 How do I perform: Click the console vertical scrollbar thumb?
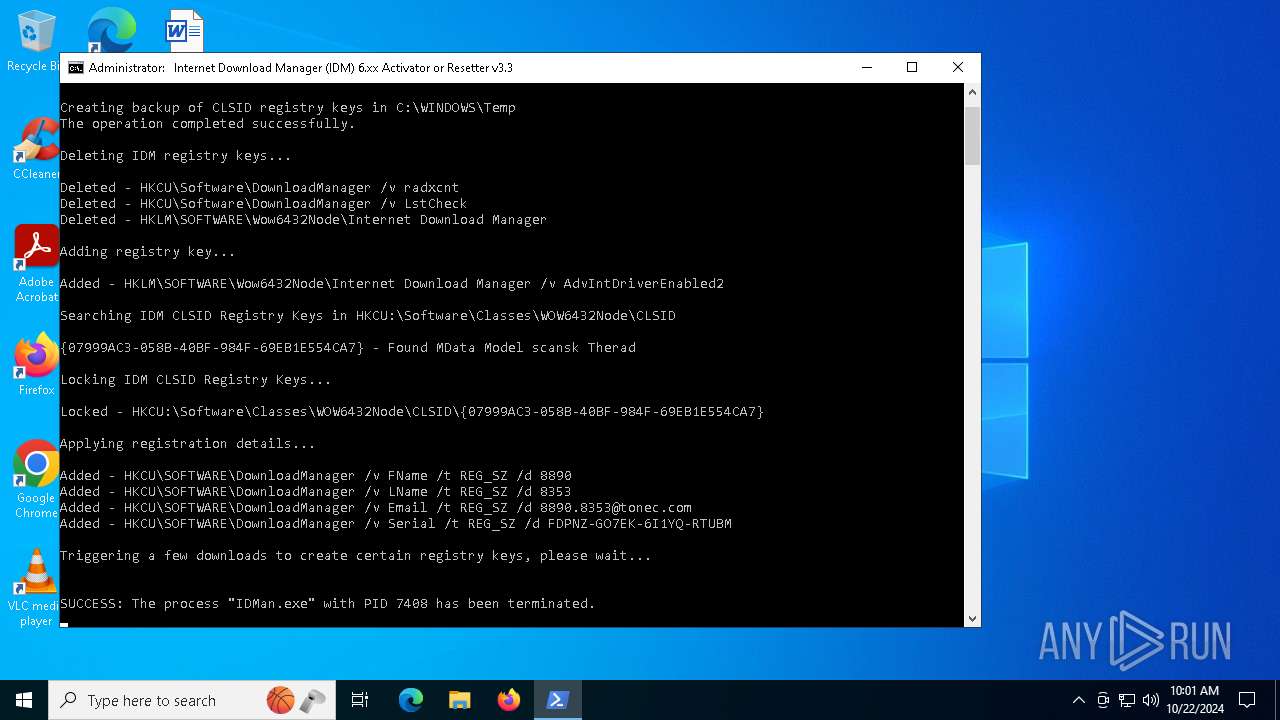[972, 135]
